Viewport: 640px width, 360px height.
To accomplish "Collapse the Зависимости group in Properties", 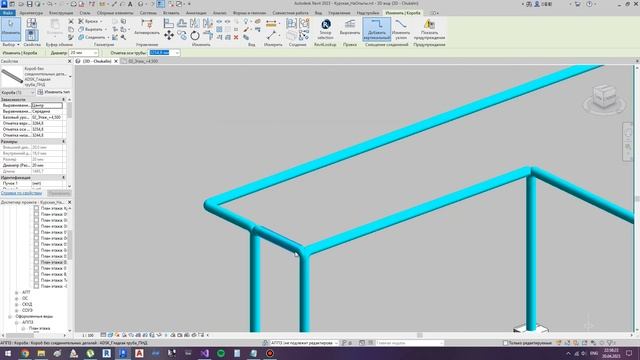I will click(x=63, y=100).
